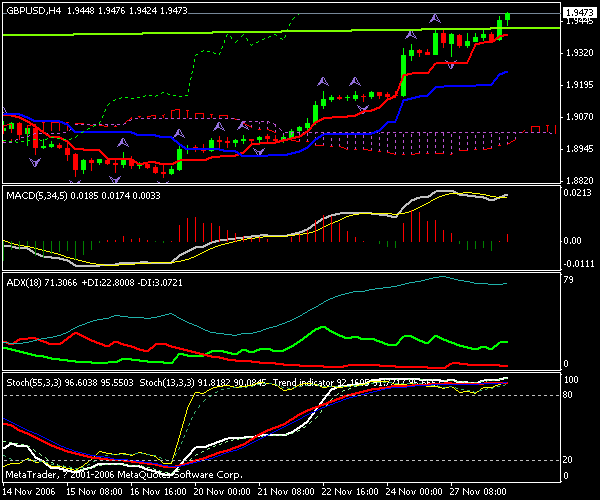This screenshot has width=600, height=500.
Task: Click the 14 Nov 2006 date label
Action: point(29,492)
